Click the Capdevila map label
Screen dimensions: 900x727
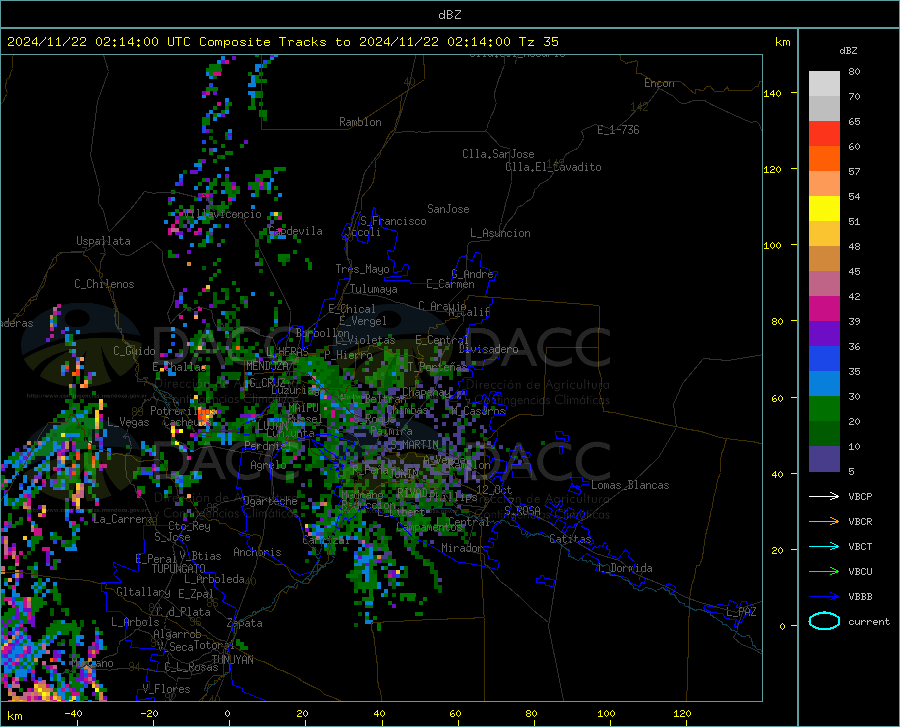295,231
